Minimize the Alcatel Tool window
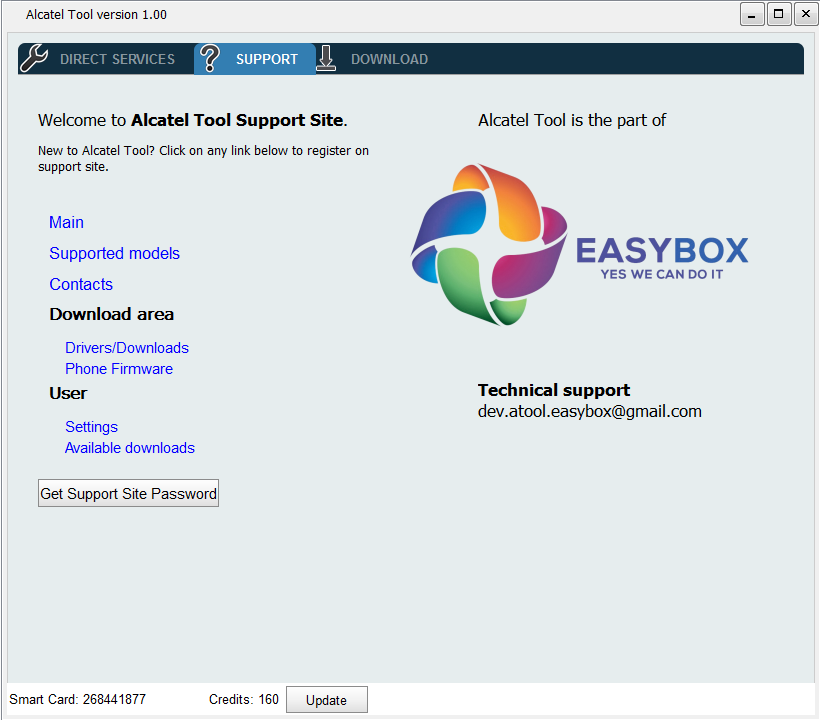 (752, 15)
